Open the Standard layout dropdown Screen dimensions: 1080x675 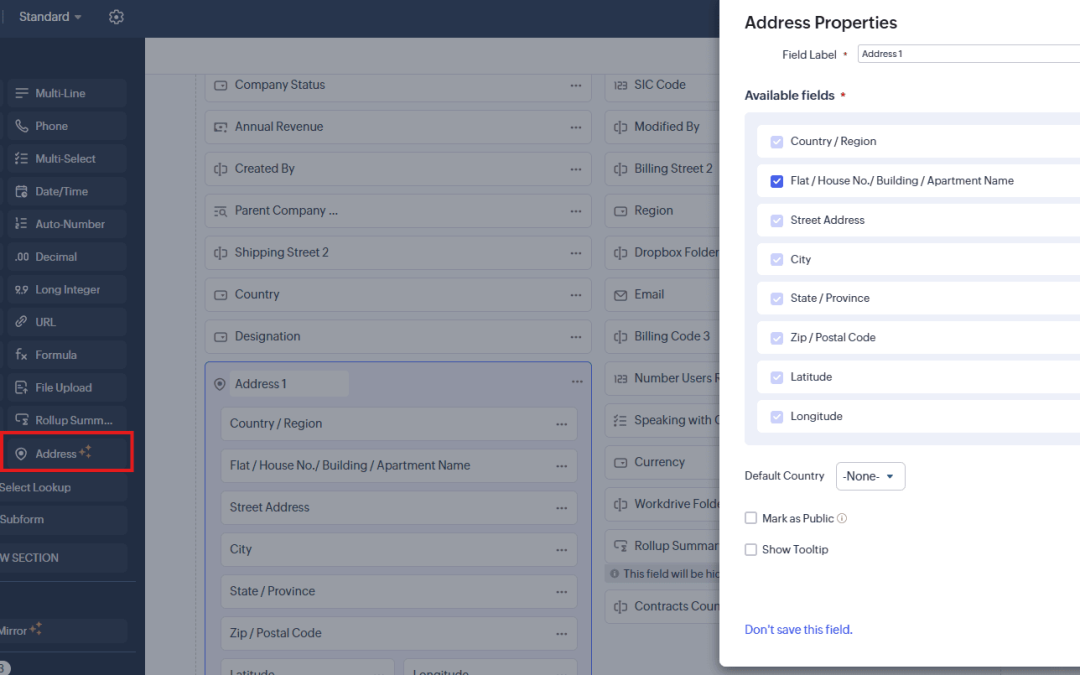pos(50,17)
